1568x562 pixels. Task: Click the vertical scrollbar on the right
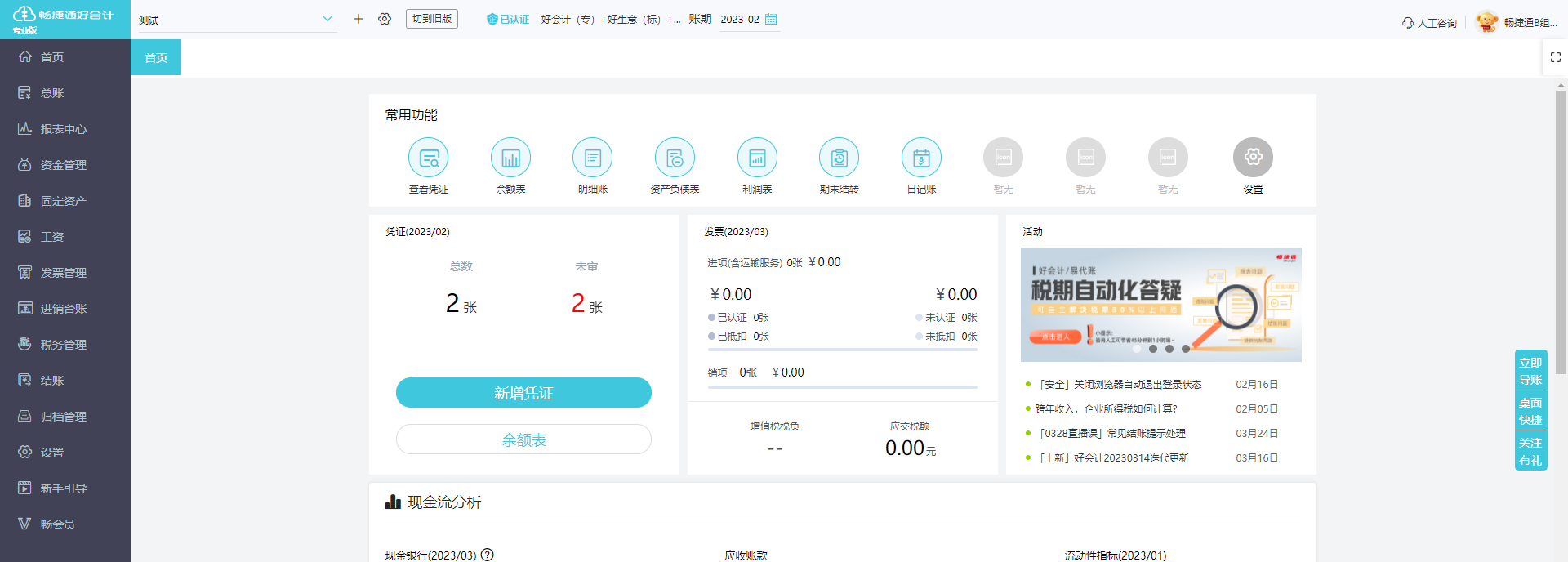(1561, 233)
